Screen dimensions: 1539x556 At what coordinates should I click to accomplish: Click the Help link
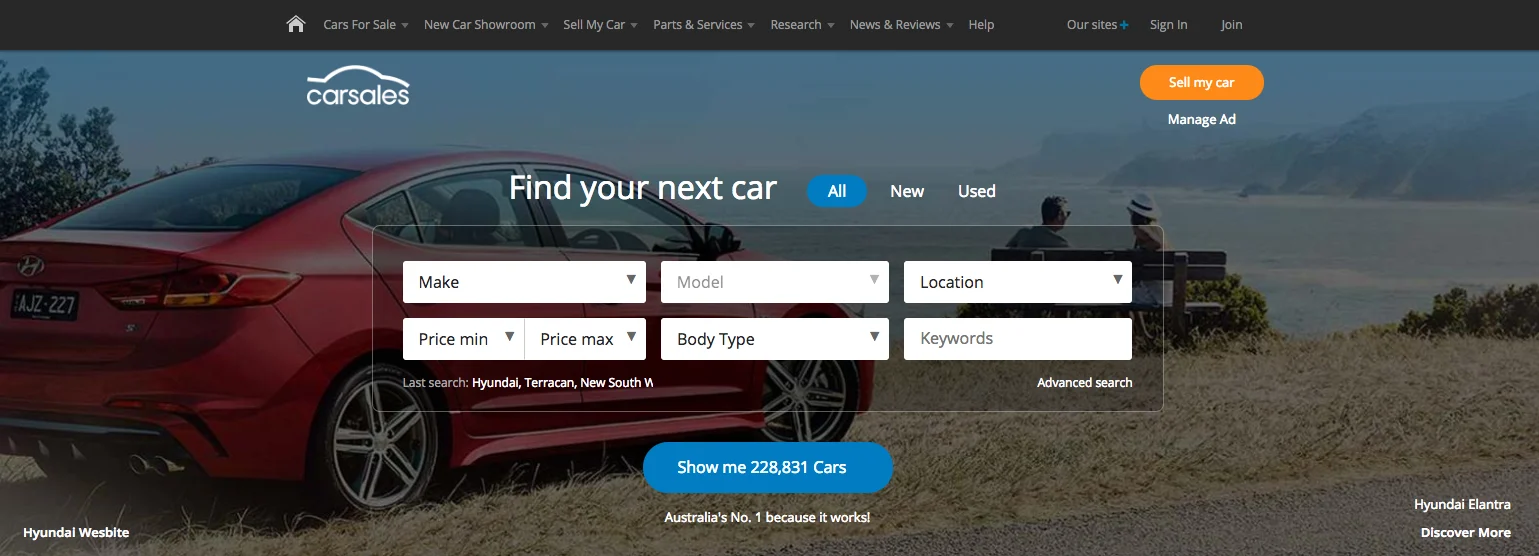[981, 25]
